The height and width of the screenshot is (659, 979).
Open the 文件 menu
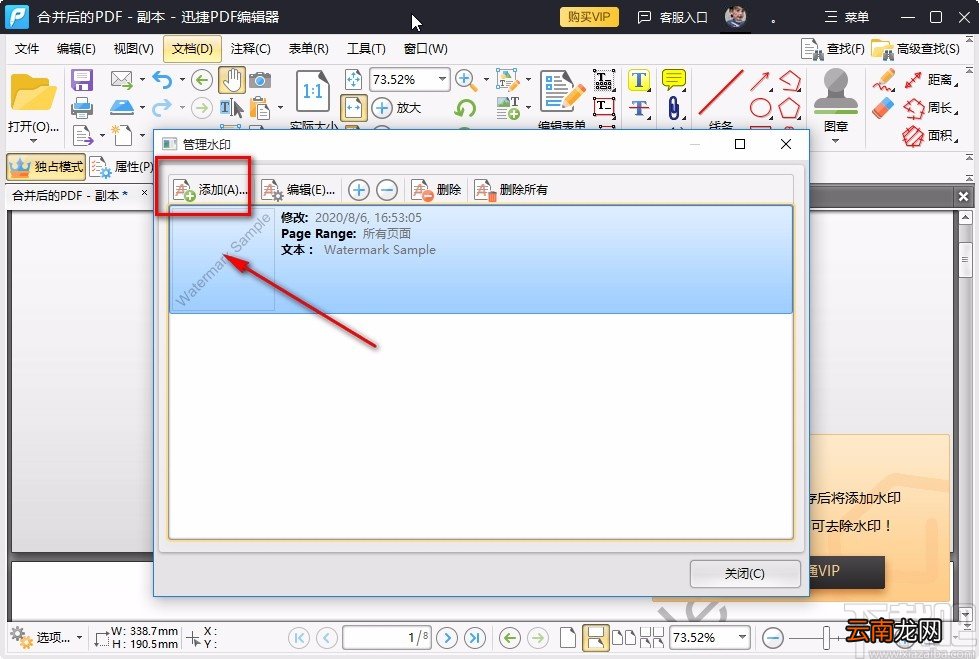point(27,49)
